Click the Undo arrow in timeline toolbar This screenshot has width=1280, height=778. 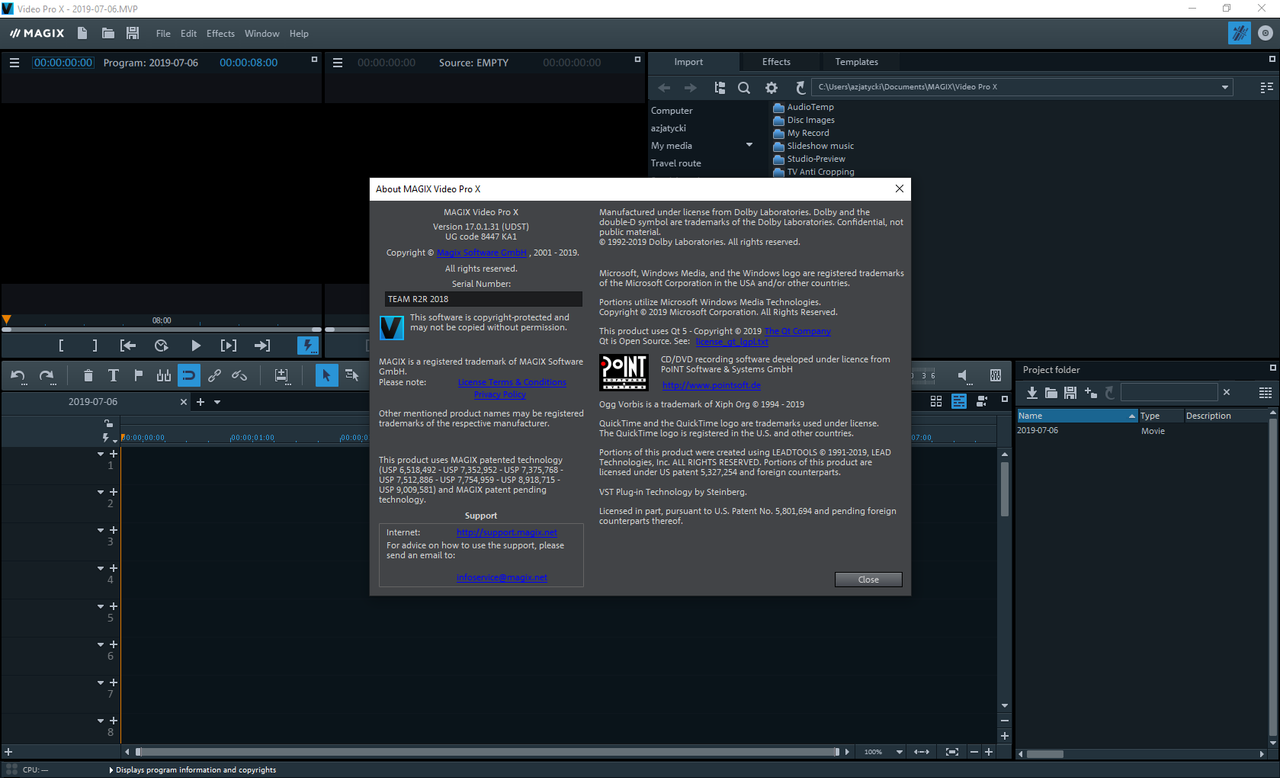point(18,375)
